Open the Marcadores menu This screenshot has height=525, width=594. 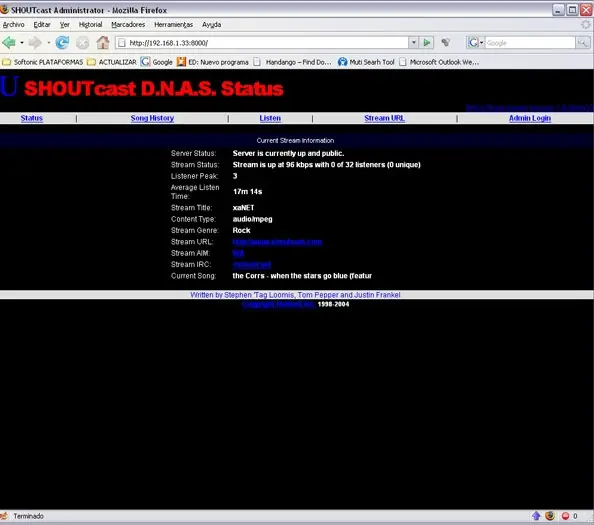pos(128,25)
